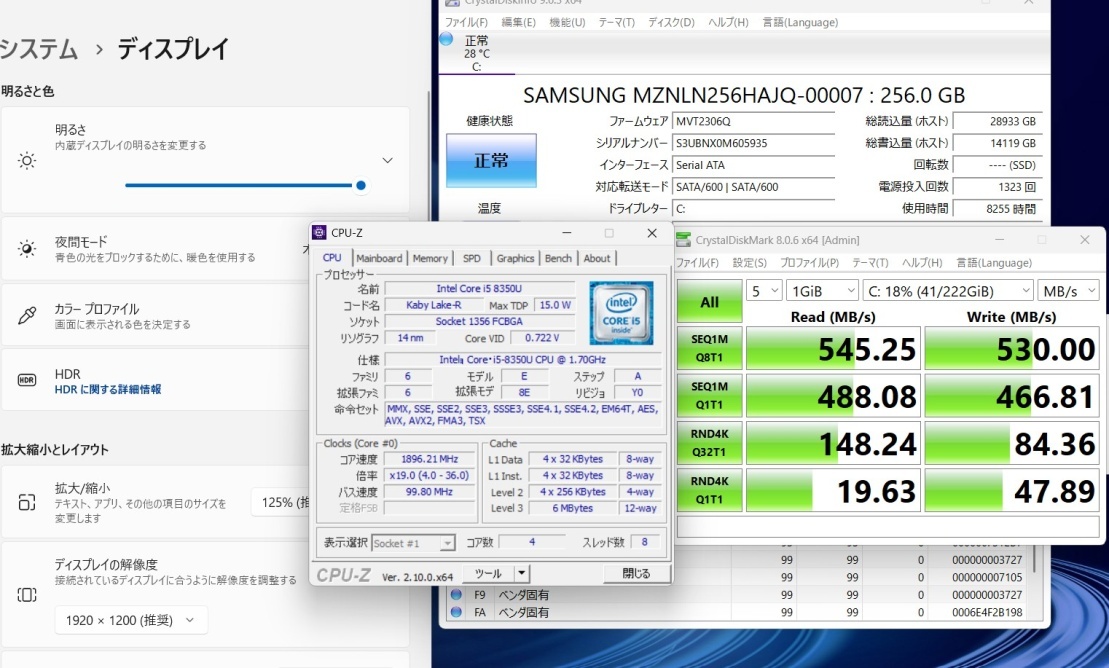Click the processor name field Intel Core i5 8350U

click(479, 288)
